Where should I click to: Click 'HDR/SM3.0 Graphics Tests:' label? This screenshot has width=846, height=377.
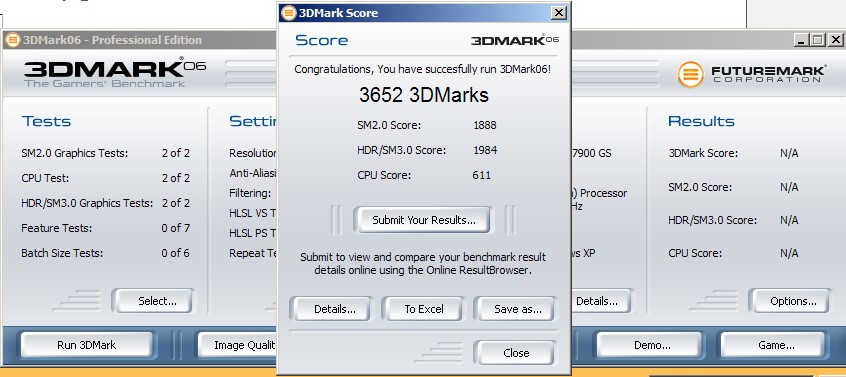[87, 203]
